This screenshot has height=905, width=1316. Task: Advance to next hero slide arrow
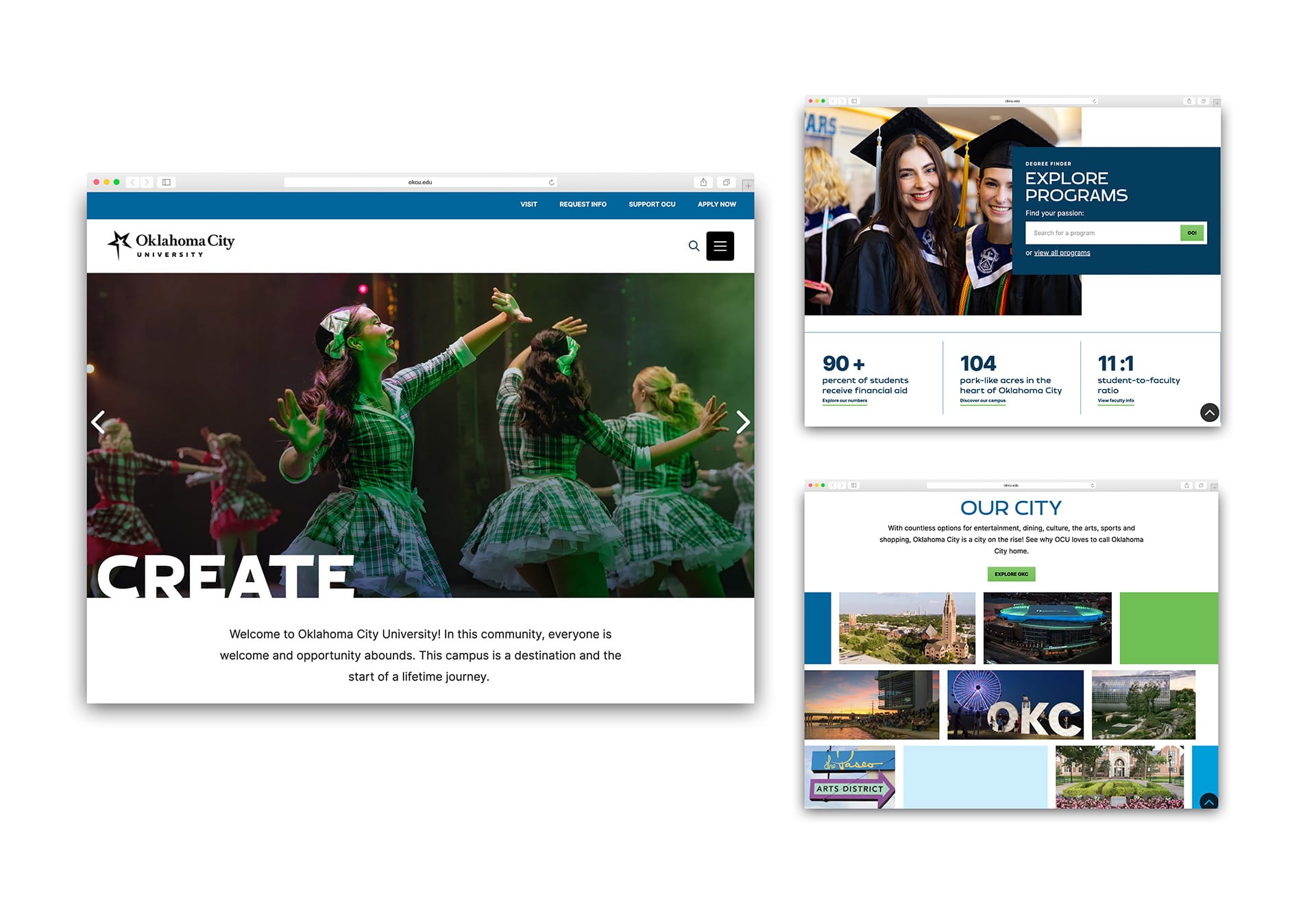[742, 422]
